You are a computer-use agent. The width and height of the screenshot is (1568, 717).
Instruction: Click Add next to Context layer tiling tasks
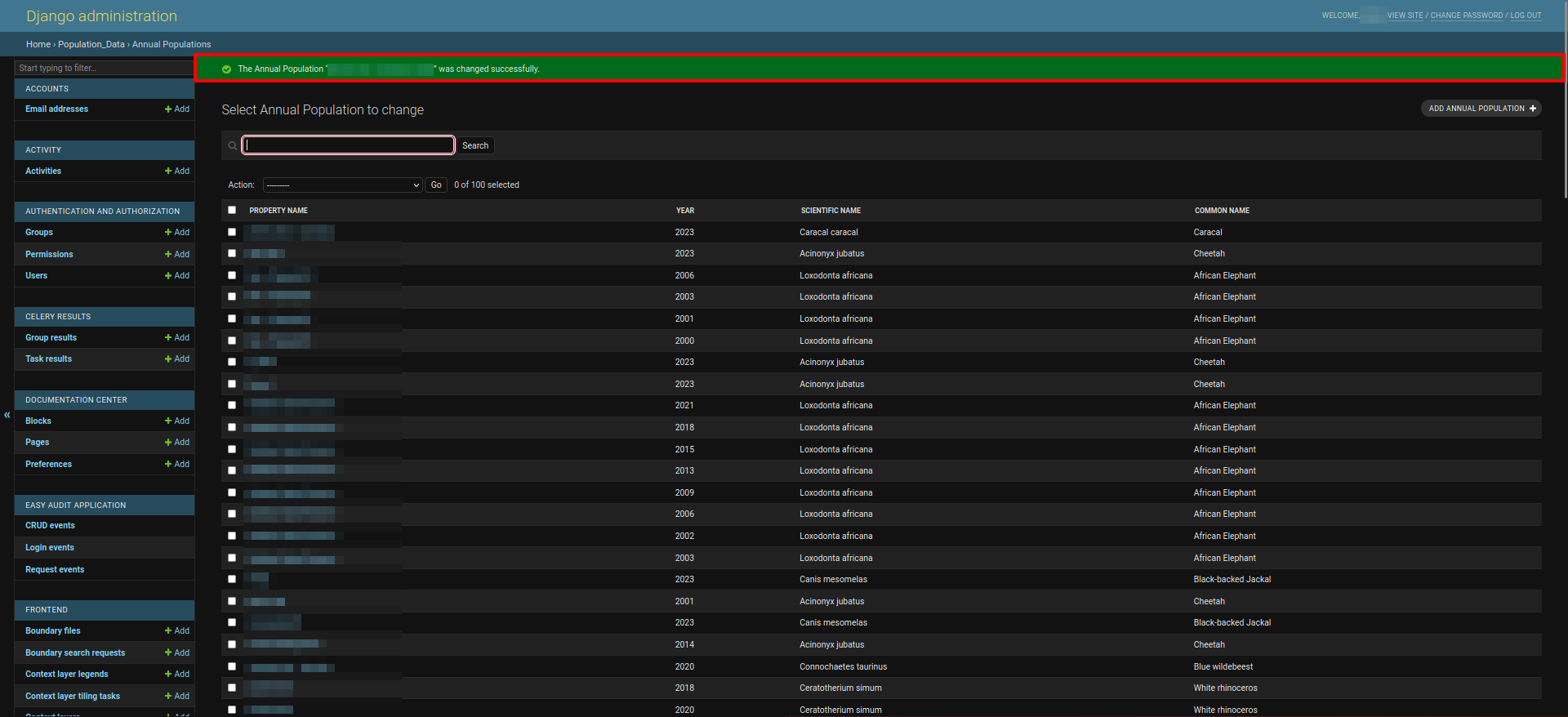click(x=177, y=696)
